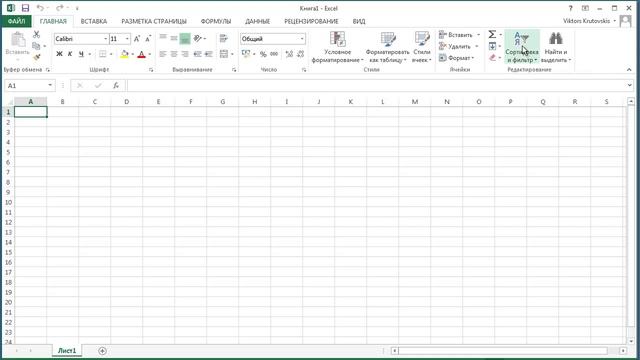Viewport: 640px width, 360px height.
Task: Align cell text to the left
Action: point(163,54)
